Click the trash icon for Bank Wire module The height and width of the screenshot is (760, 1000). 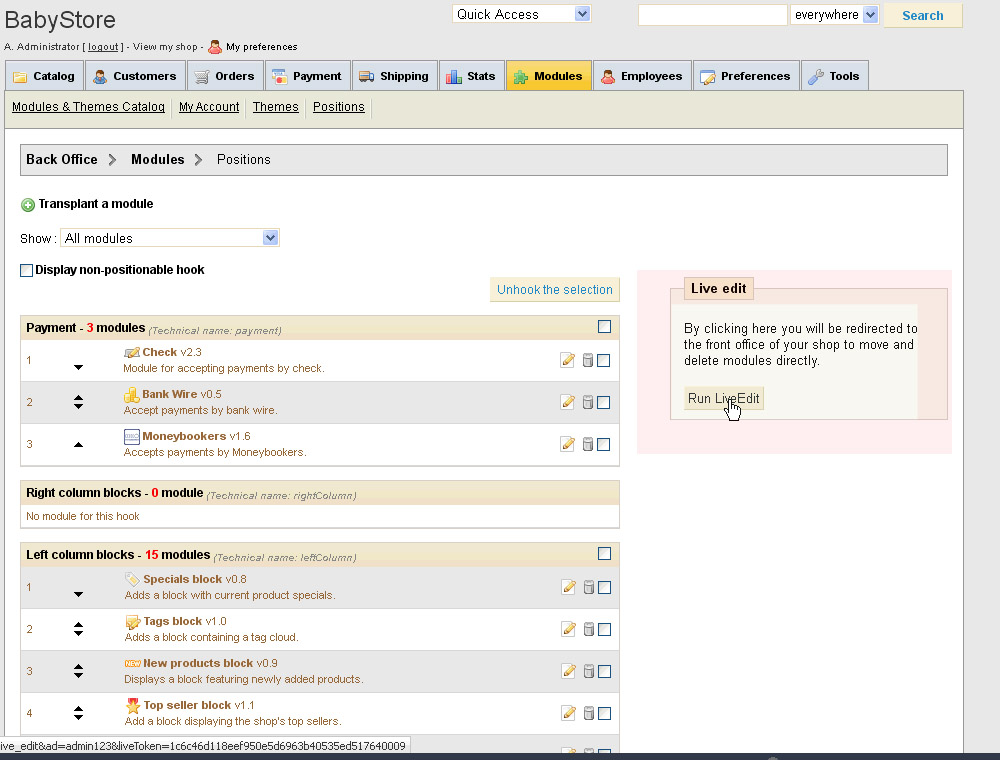pyautogui.click(x=588, y=402)
